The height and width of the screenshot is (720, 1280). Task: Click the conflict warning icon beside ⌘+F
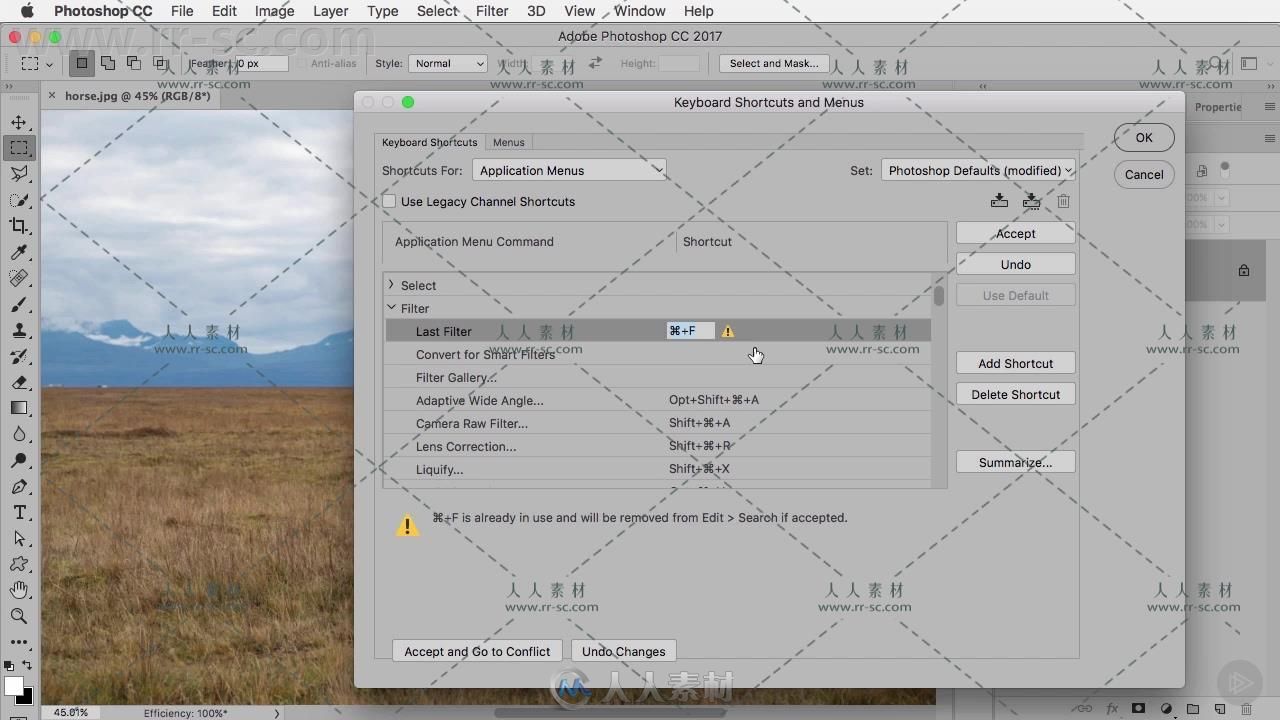point(728,331)
